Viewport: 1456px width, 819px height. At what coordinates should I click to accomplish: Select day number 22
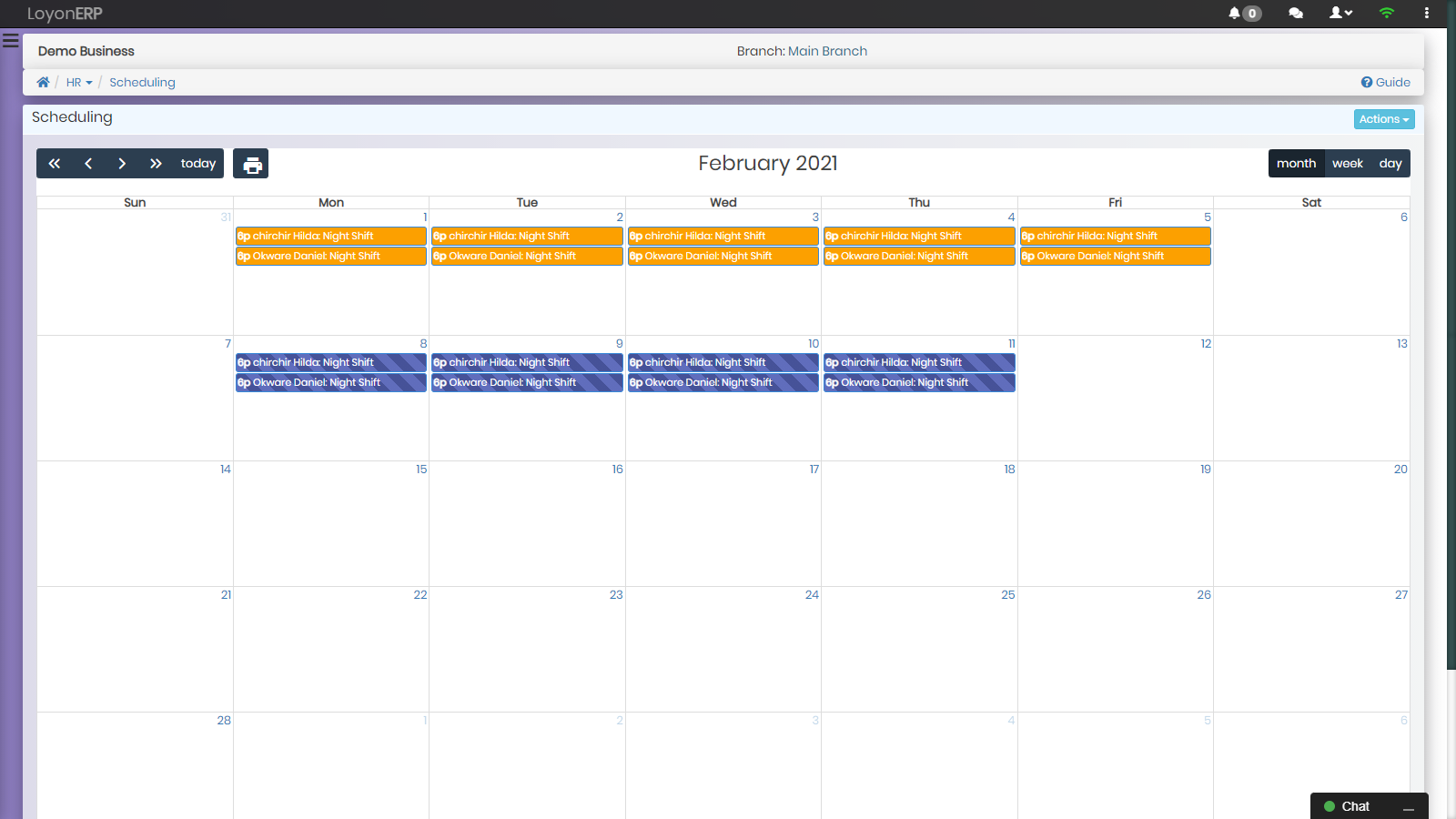click(420, 595)
